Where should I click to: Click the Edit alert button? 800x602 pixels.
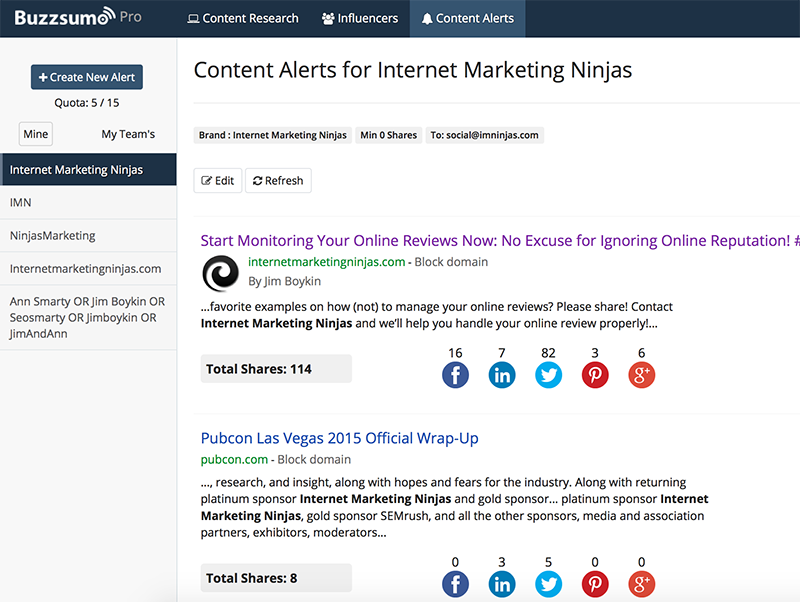(218, 181)
